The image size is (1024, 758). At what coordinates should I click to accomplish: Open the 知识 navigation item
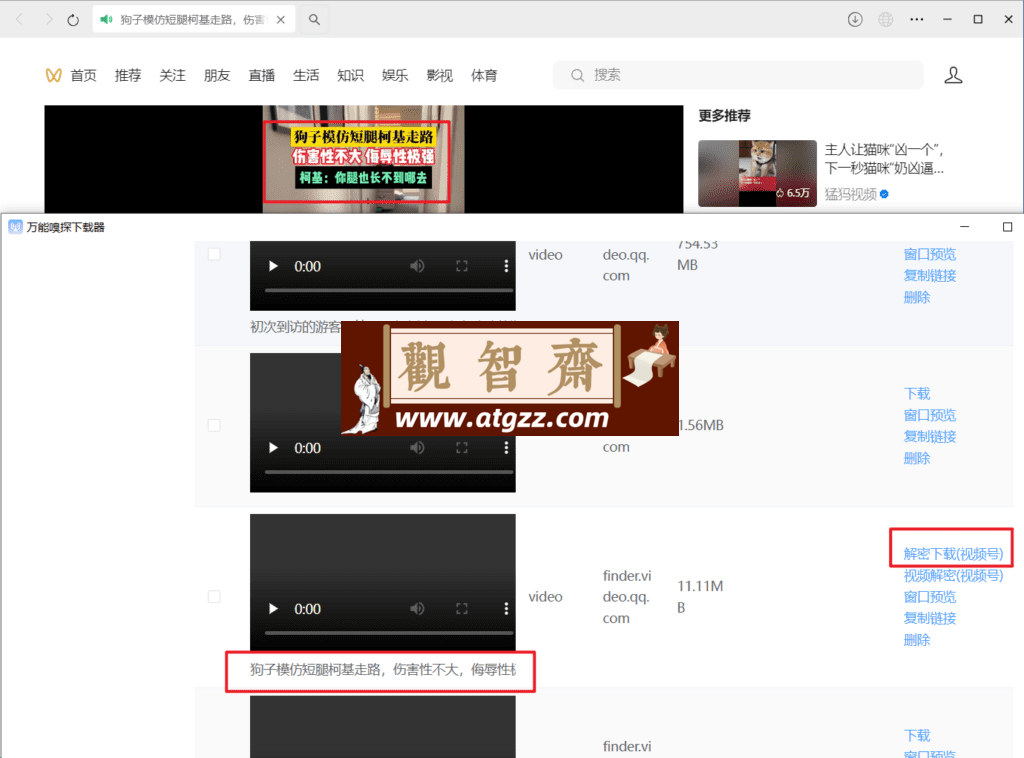[351, 76]
